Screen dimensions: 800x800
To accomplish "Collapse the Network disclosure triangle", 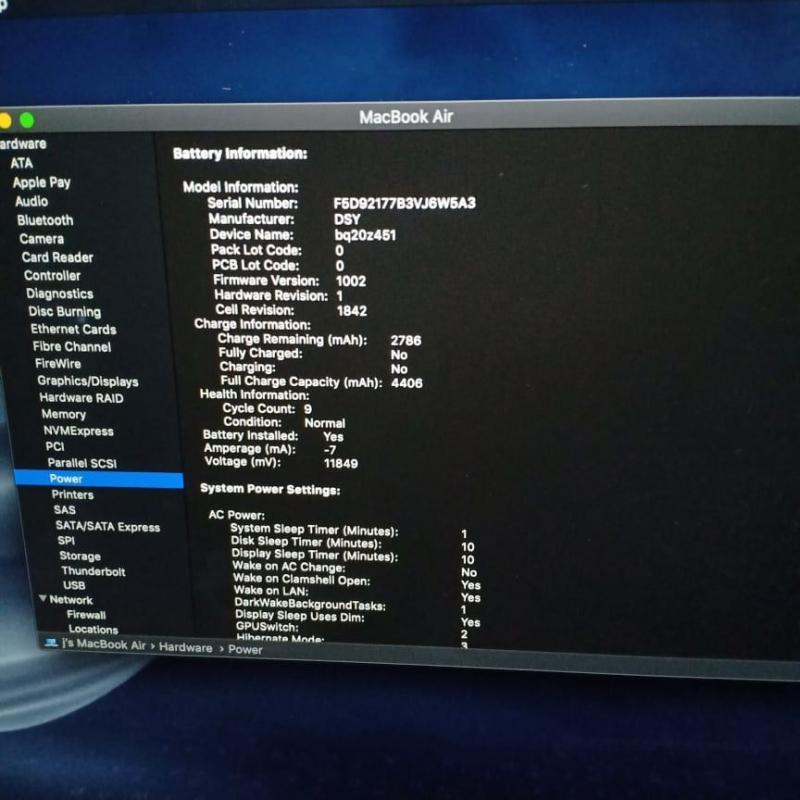I will tap(43, 598).
